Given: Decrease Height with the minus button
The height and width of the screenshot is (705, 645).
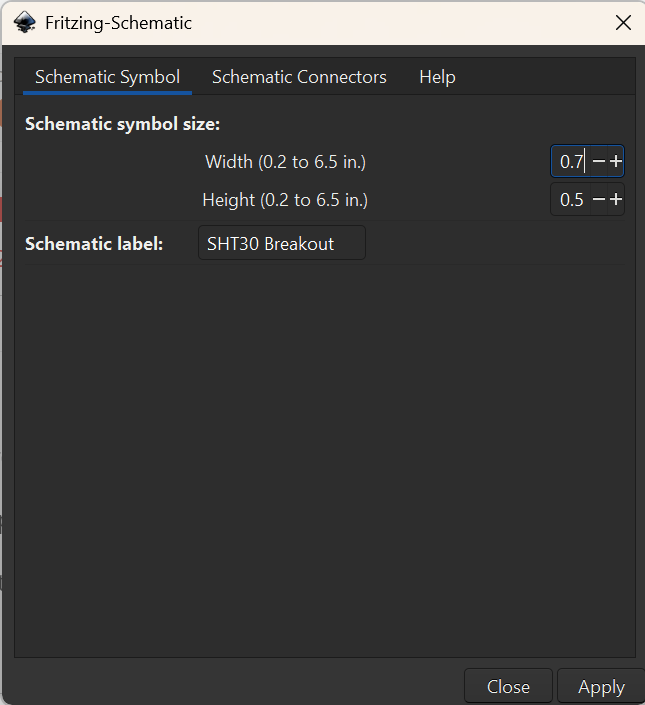Looking at the screenshot, I should (599, 200).
